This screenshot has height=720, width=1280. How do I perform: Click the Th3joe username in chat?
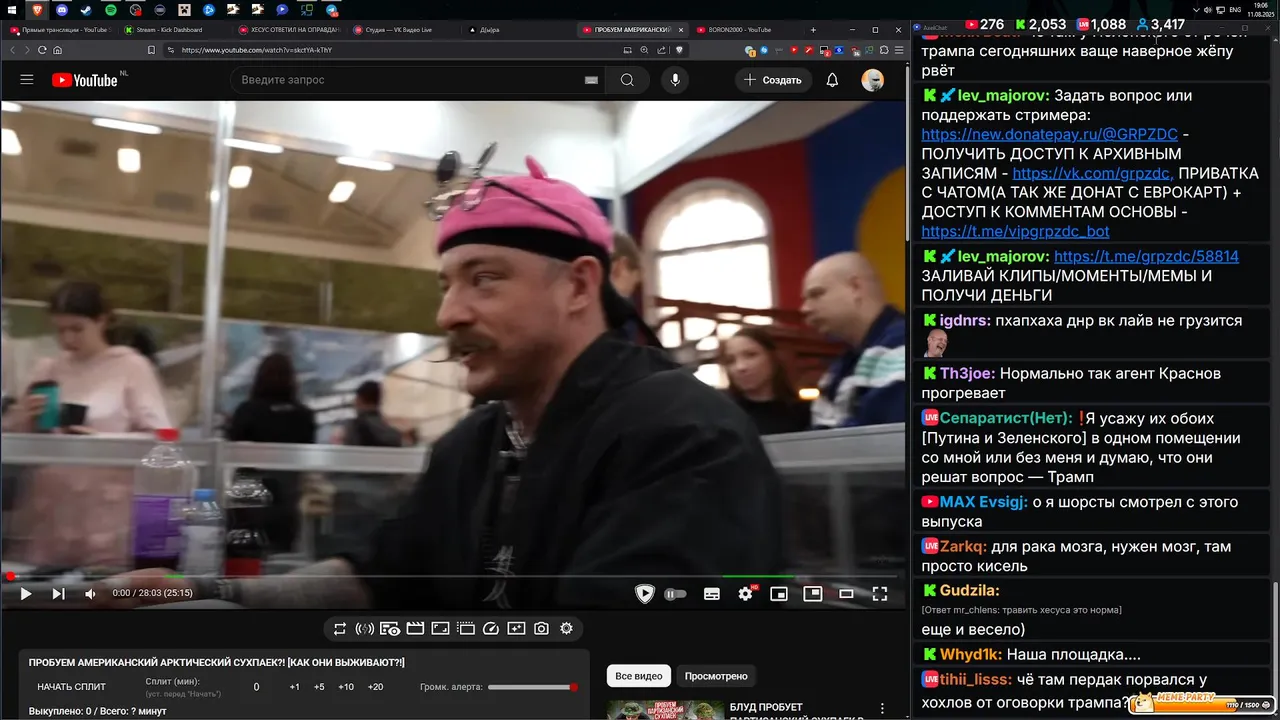coord(967,373)
